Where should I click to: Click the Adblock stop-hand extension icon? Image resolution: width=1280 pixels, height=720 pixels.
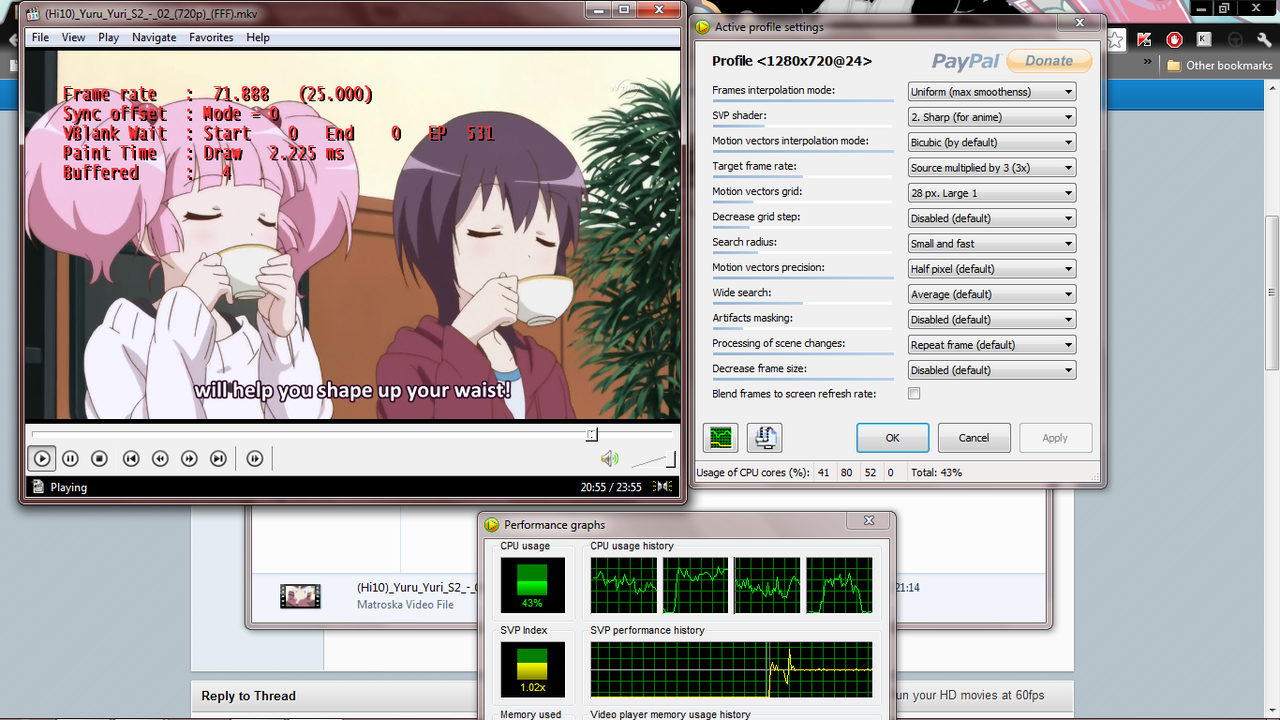pos(1175,40)
